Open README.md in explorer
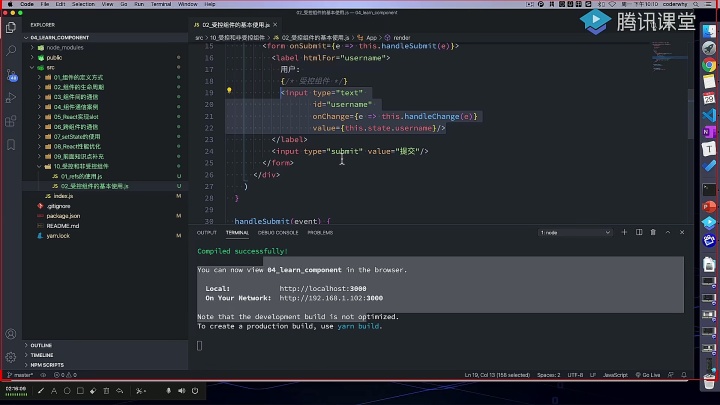 click(62, 226)
